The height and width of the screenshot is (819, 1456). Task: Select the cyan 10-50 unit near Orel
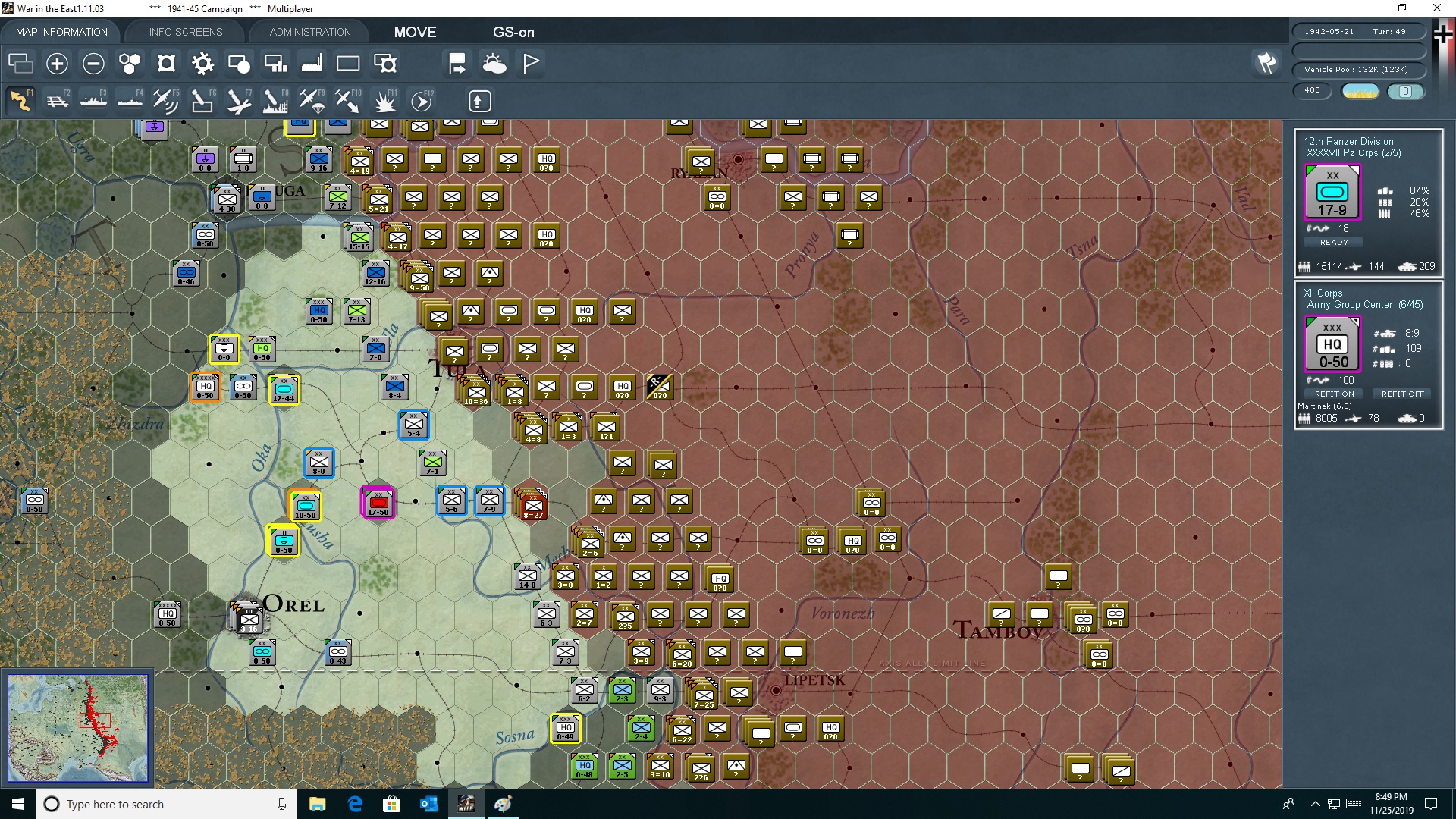point(306,506)
